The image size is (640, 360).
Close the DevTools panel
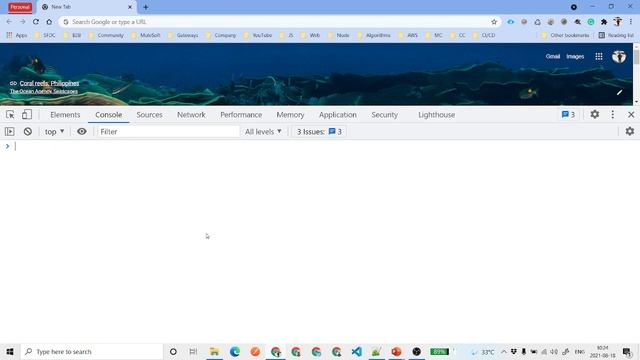(631, 115)
